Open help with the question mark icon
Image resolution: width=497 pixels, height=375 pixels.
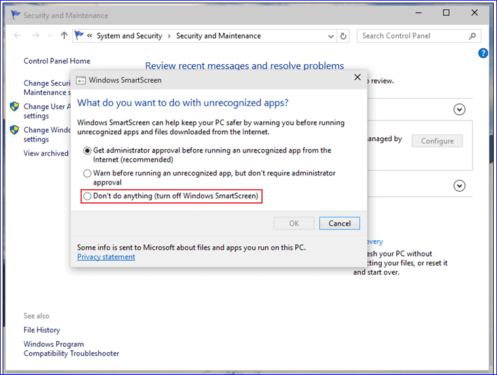[x=483, y=53]
